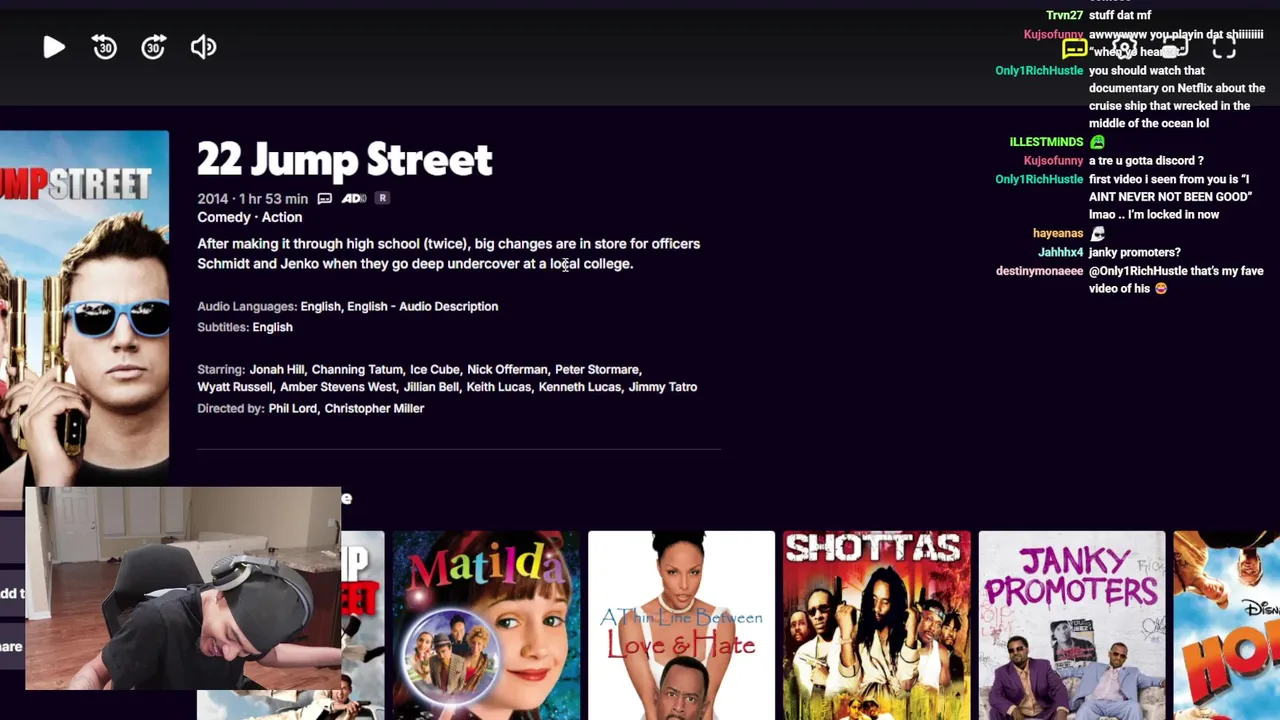Open the 22 Jump Street poster

point(84,308)
